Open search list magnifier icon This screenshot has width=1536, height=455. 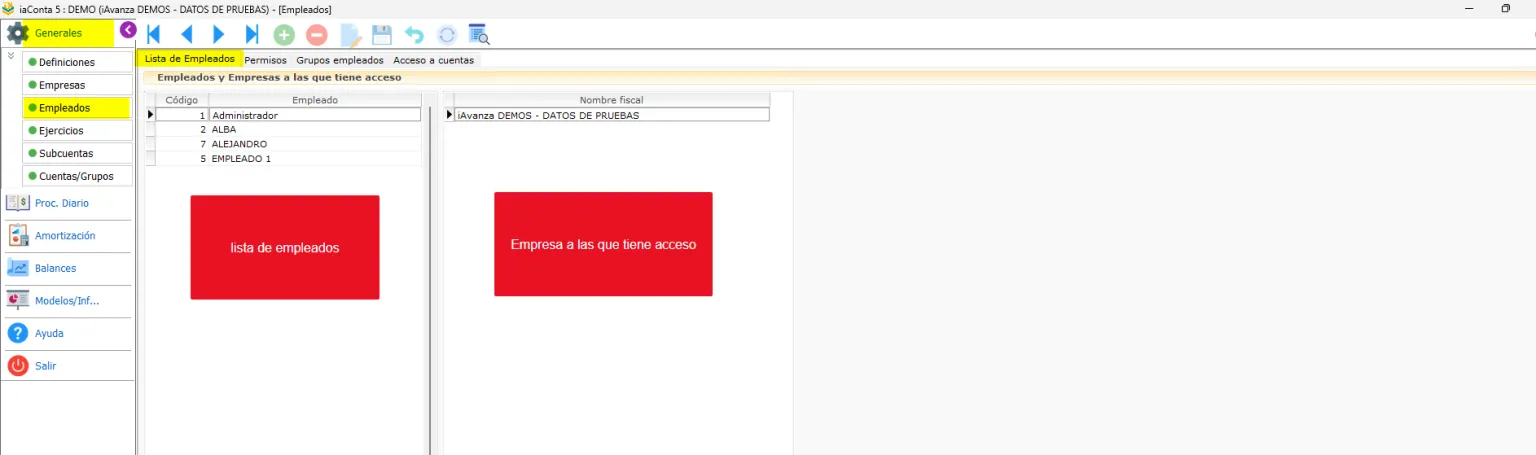click(x=479, y=35)
